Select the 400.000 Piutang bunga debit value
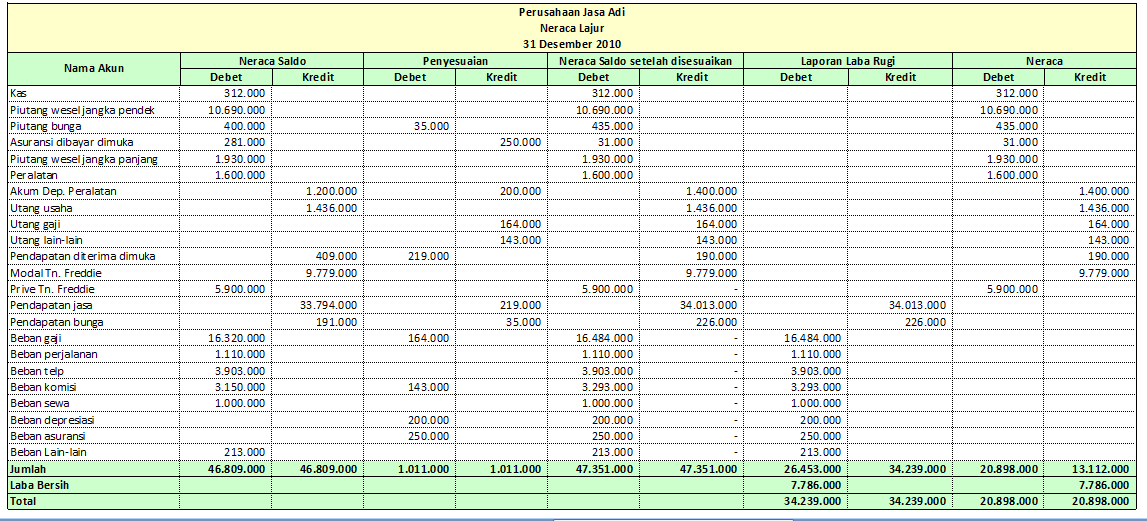The width and height of the screenshot is (1147, 521). pos(244,126)
